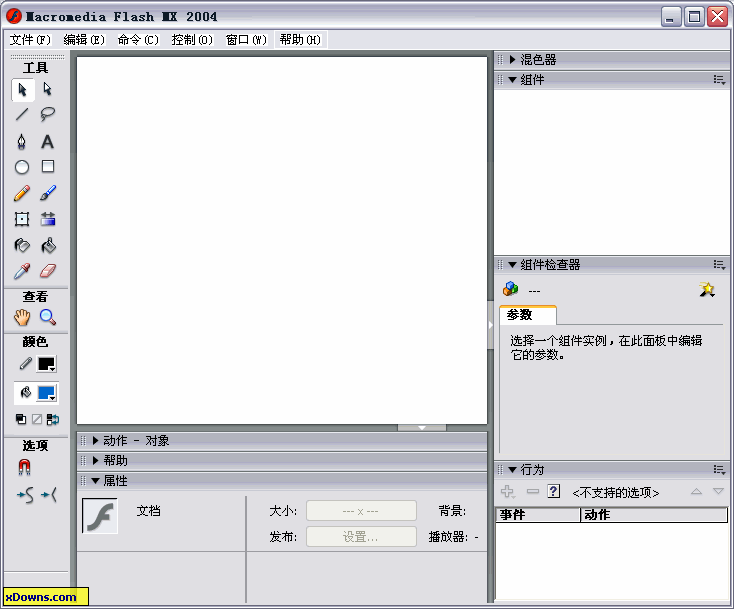Expand the 动作 - 对象 panel
Viewport: 734px width, 609px height.
(95, 440)
